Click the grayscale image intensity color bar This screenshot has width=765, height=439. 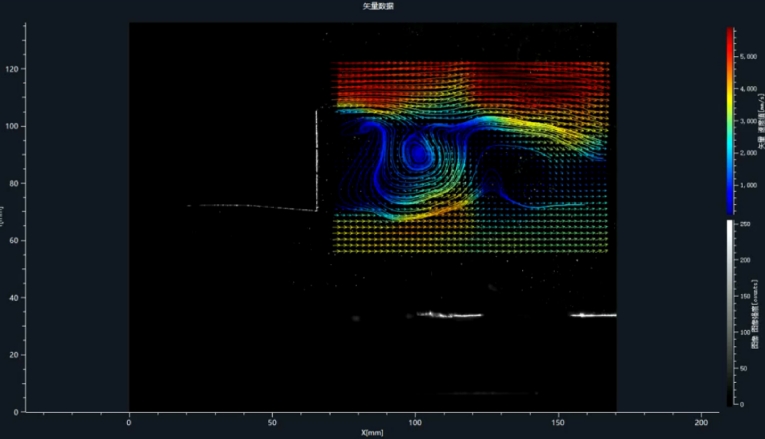coord(730,313)
